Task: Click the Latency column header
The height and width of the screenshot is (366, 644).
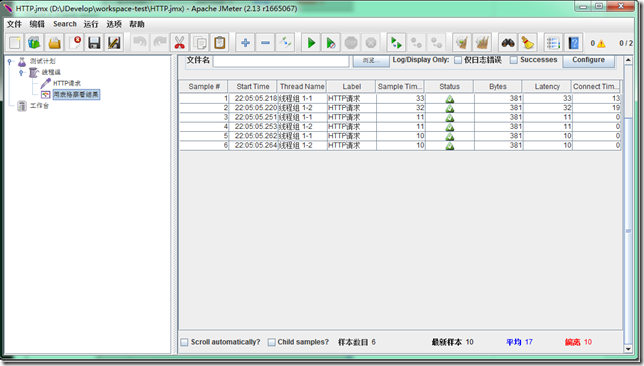Action: (547, 87)
